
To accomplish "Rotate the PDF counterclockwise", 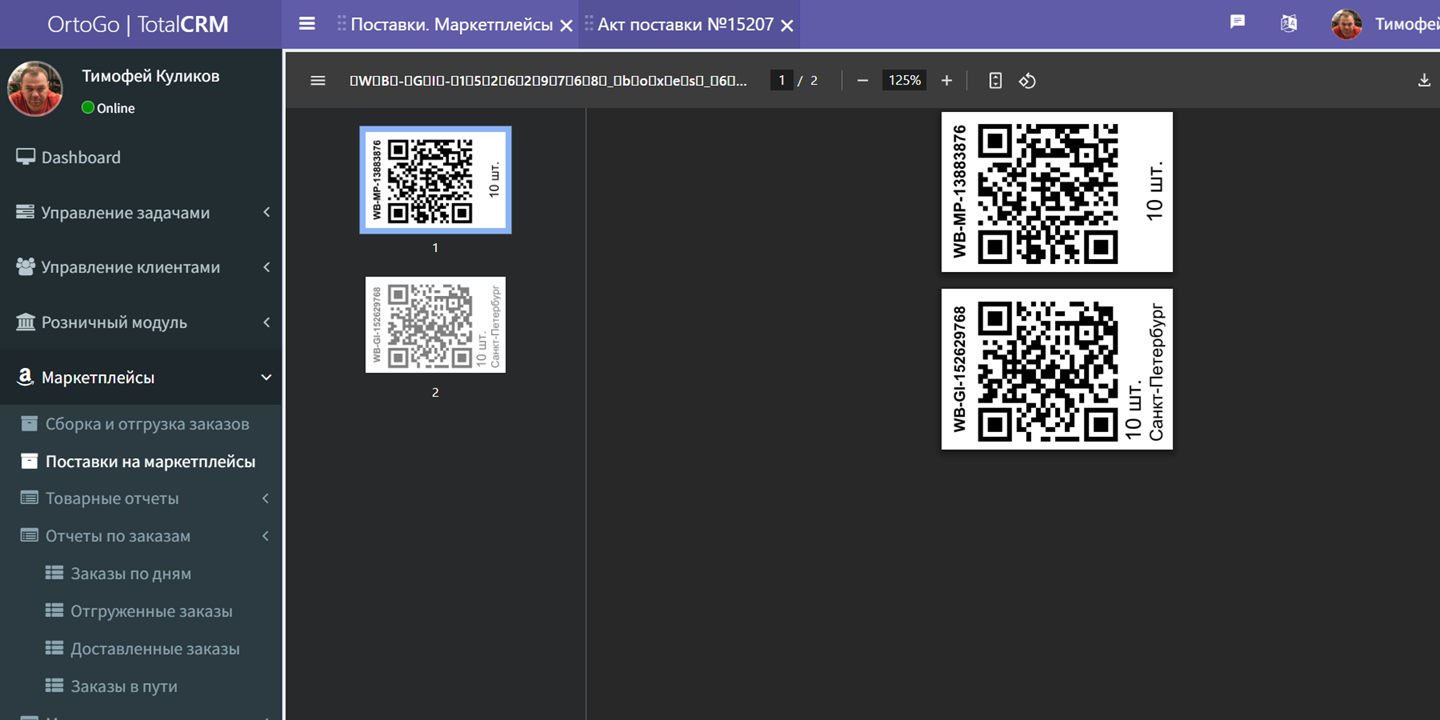I will (1027, 80).
